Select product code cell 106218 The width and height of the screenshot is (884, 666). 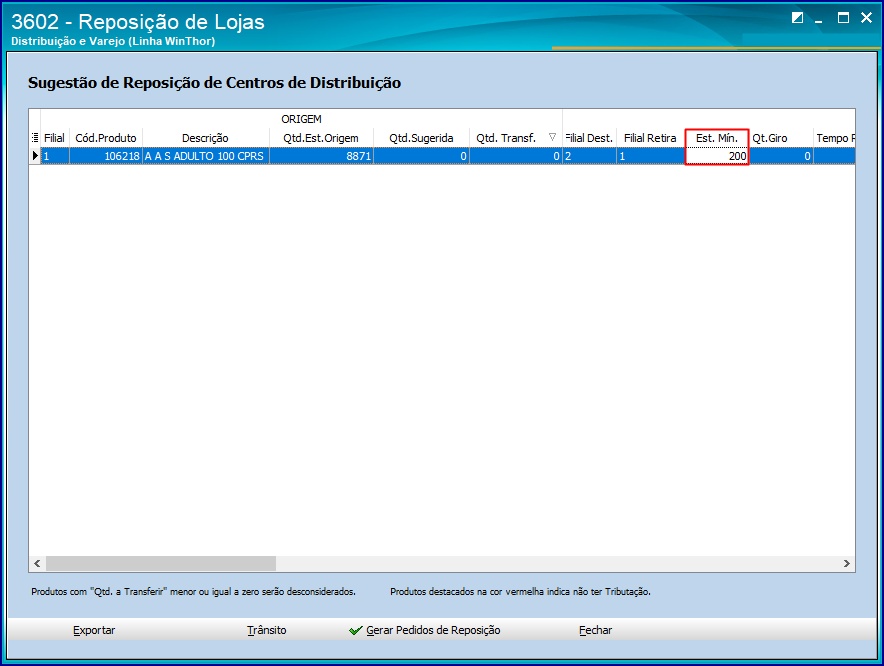click(x=106, y=156)
